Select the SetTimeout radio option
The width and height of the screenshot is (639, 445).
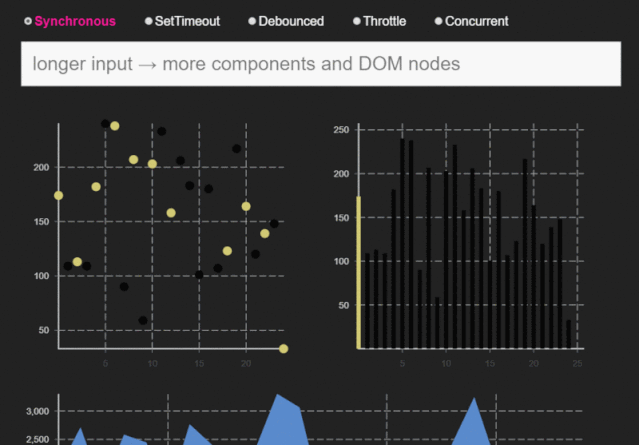tap(149, 21)
